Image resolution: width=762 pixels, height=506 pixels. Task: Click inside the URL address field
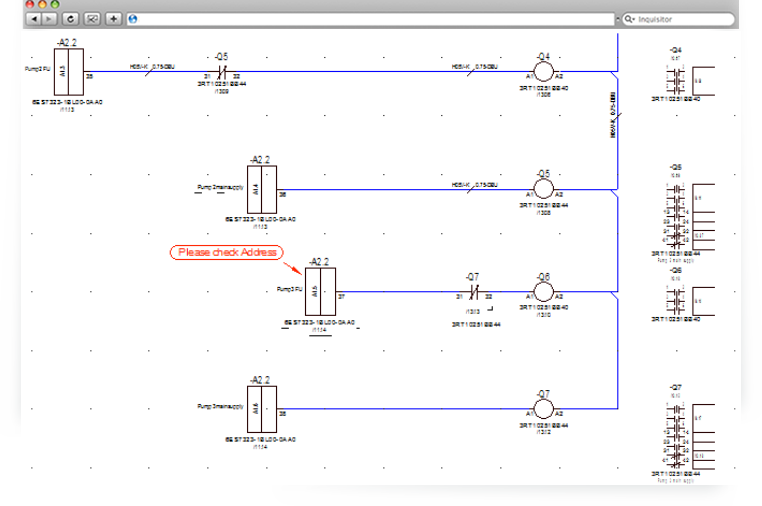(370, 18)
